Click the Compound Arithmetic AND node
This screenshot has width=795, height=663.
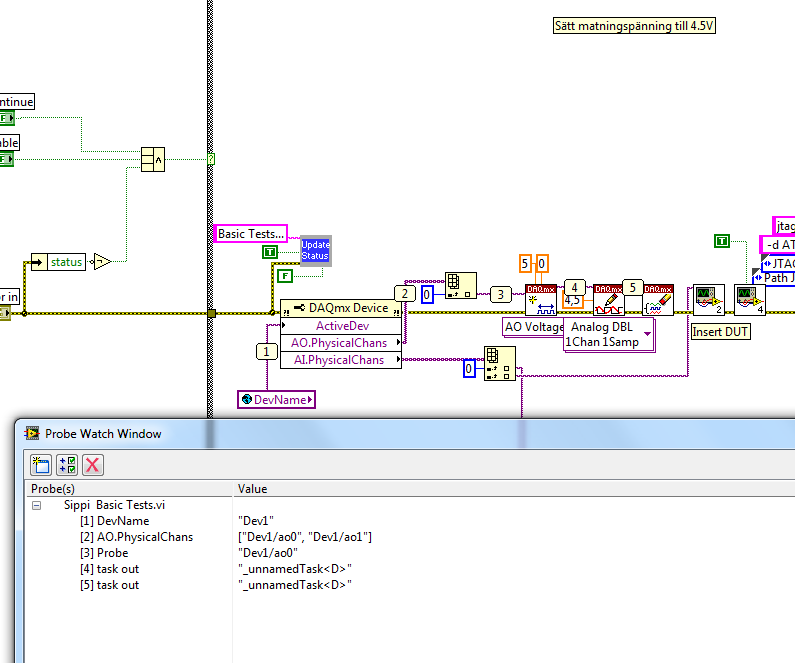(x=153, y=160)
